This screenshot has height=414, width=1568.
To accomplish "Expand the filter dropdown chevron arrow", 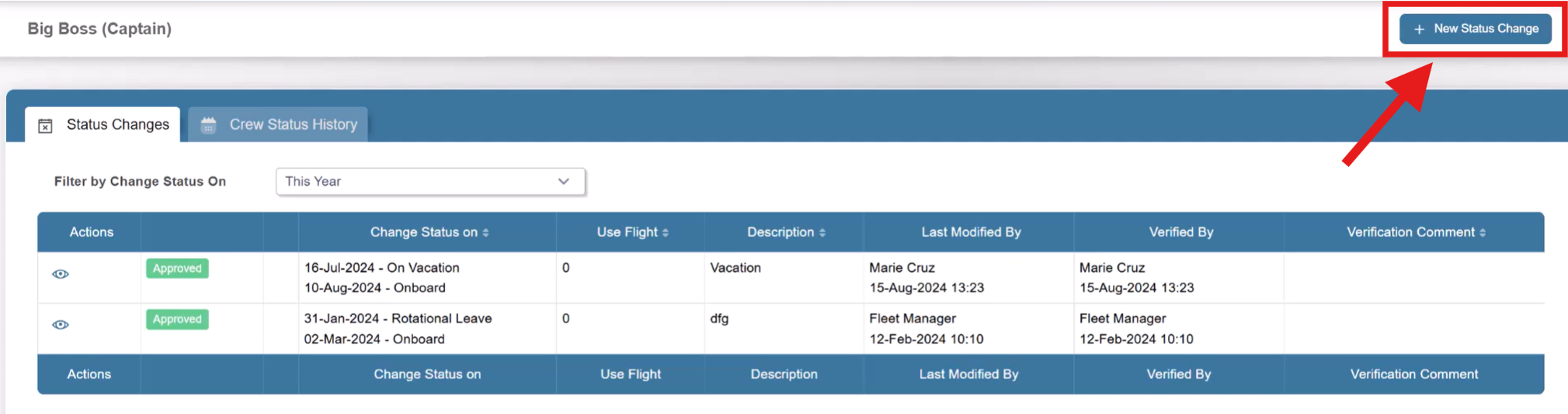I will (x=564, y=182).
